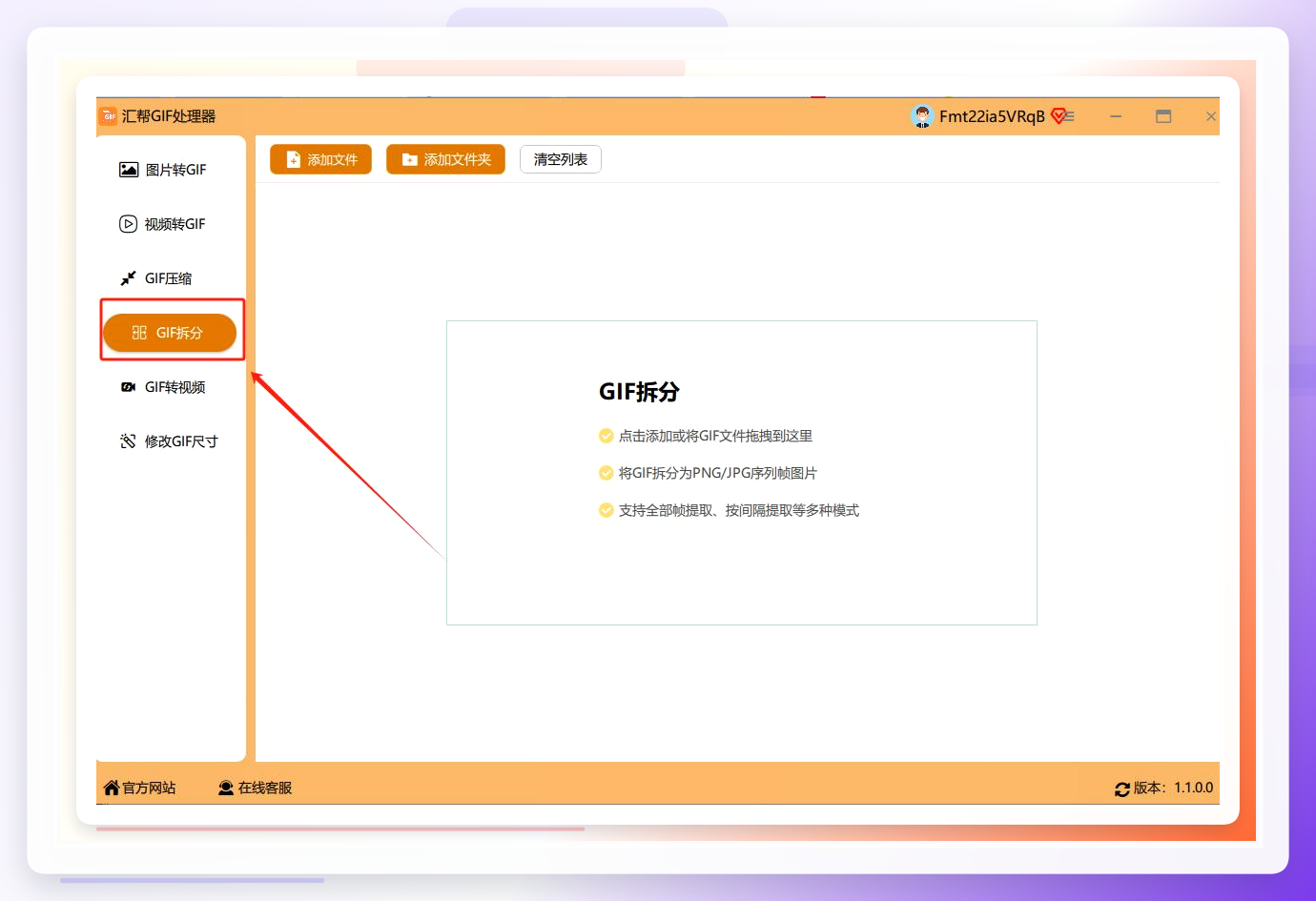Screen dimensions: 1316x901
Task: Click the red VIP diamond icon
Action: (1058, 116)
